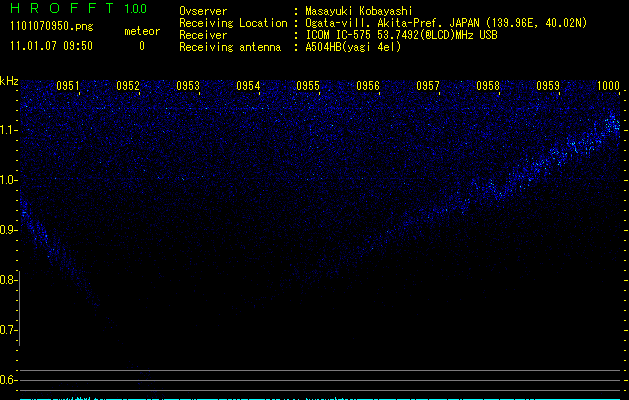Viewport: 629px width, 400px height.
Task: Click the meteor label
Action: [142, 31]
